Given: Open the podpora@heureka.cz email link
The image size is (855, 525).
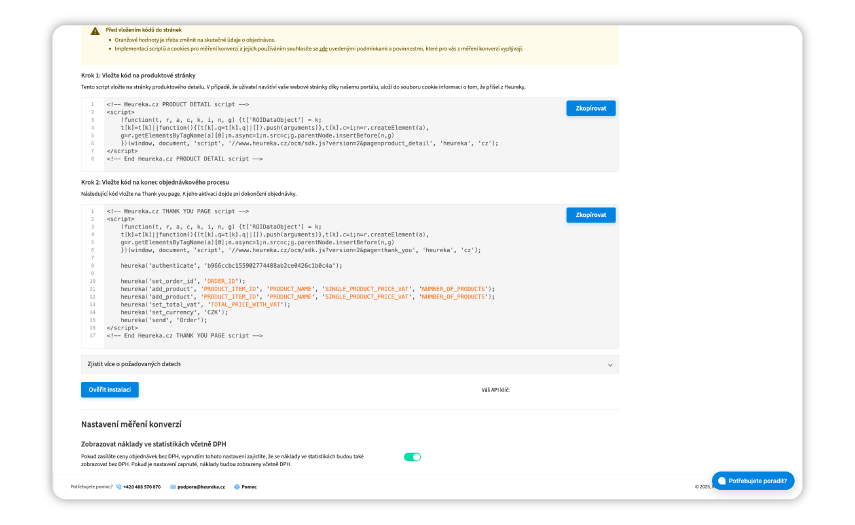Looking at the screenshot, I should tap(201, 487).
